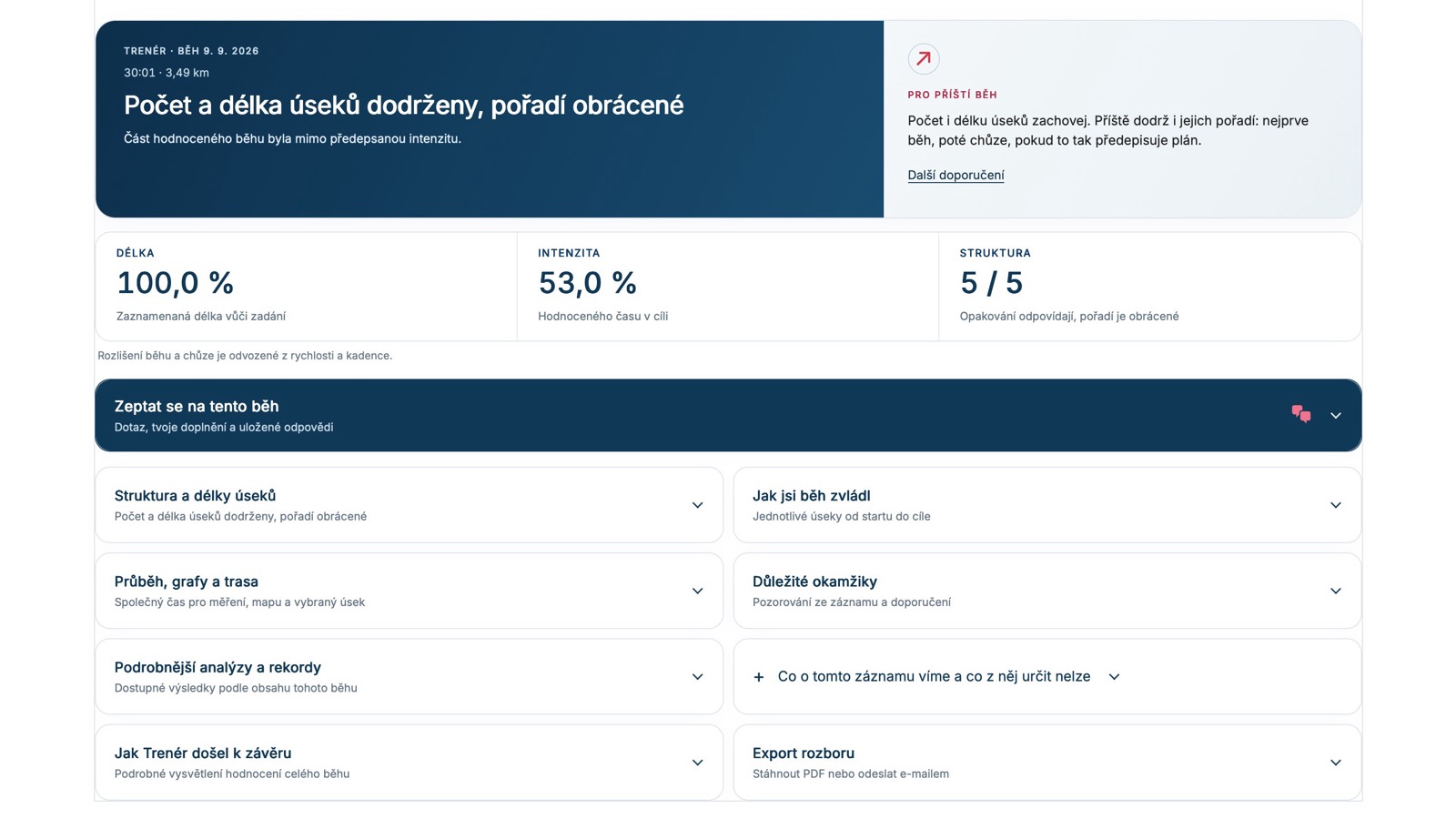
Task: Expand Důležité okamžiky chevron
Action: click(1336, 591)
